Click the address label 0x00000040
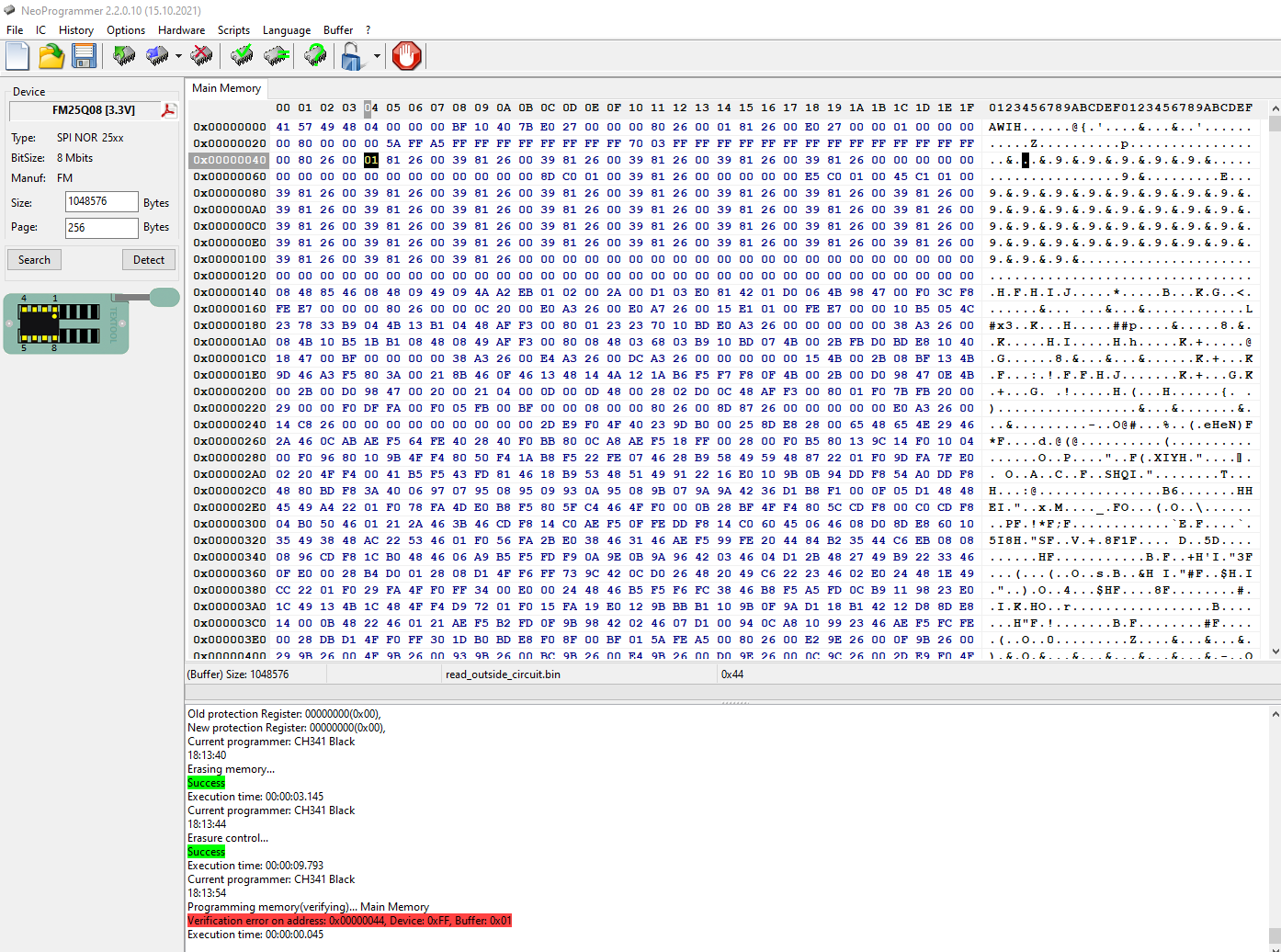1281x952 pixels. pyautogui.click(x=230, y=160)
